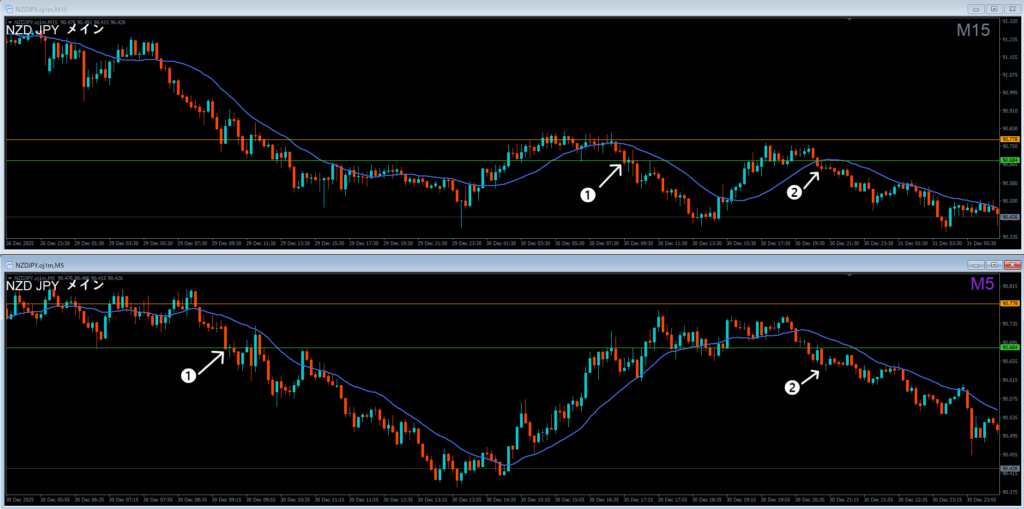The height and width of the screenshot is (509, 1024).
Task: Click the gray M15 timeframe label
Action: click(x=973, y=30)
